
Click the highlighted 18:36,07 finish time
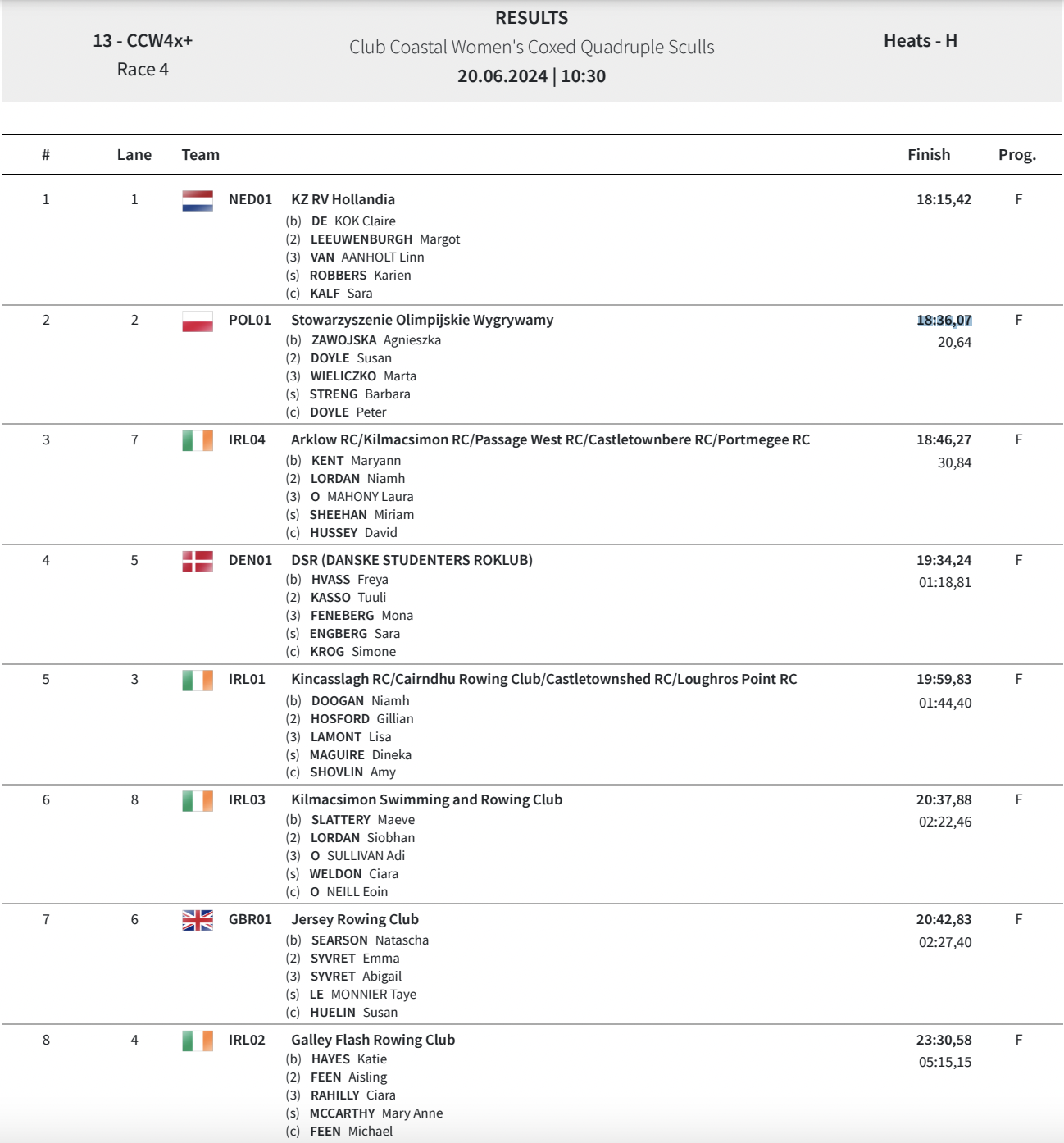[x=944, y=320]
